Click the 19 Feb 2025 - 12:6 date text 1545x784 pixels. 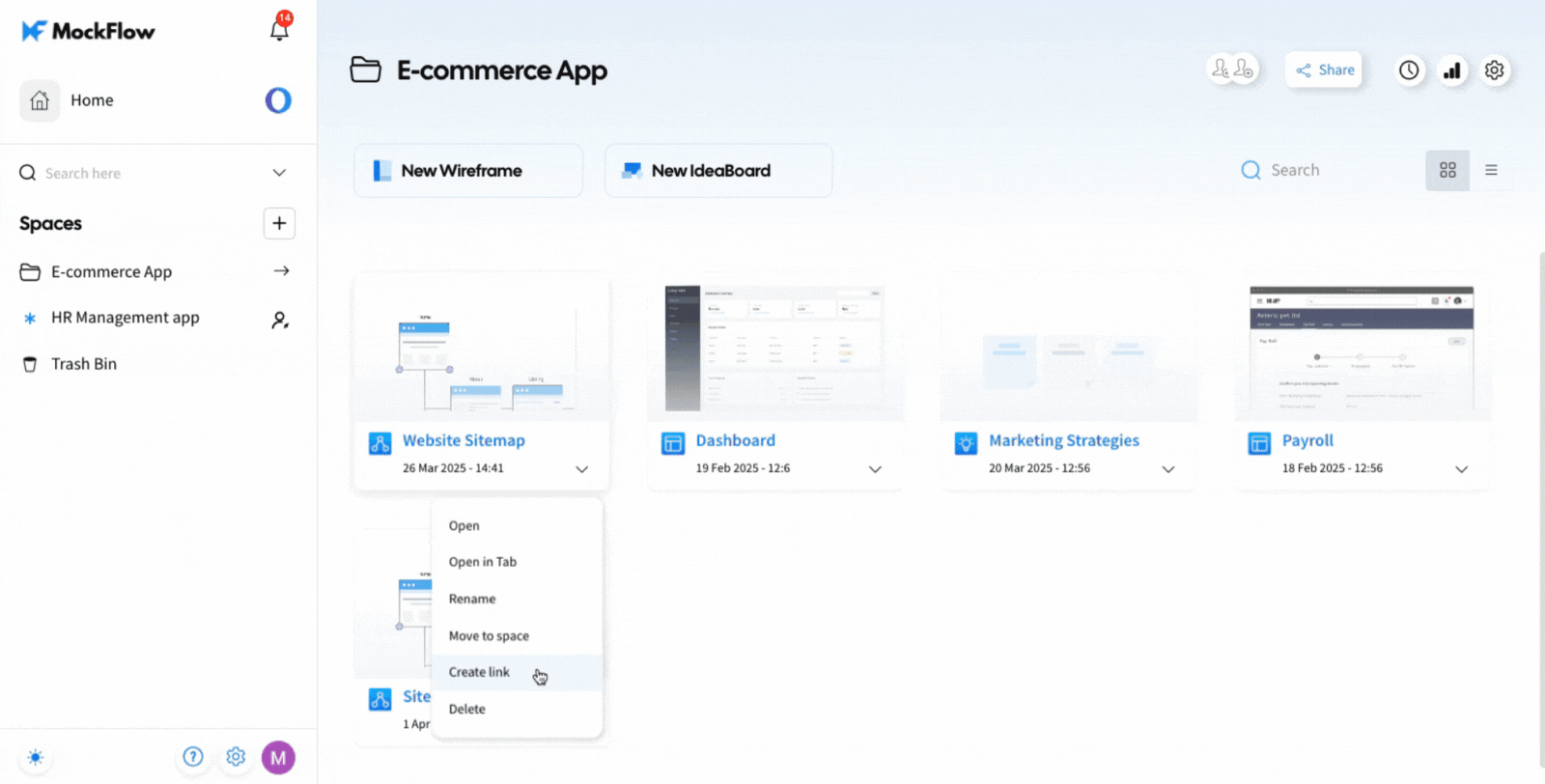click(x=743, y=468)
